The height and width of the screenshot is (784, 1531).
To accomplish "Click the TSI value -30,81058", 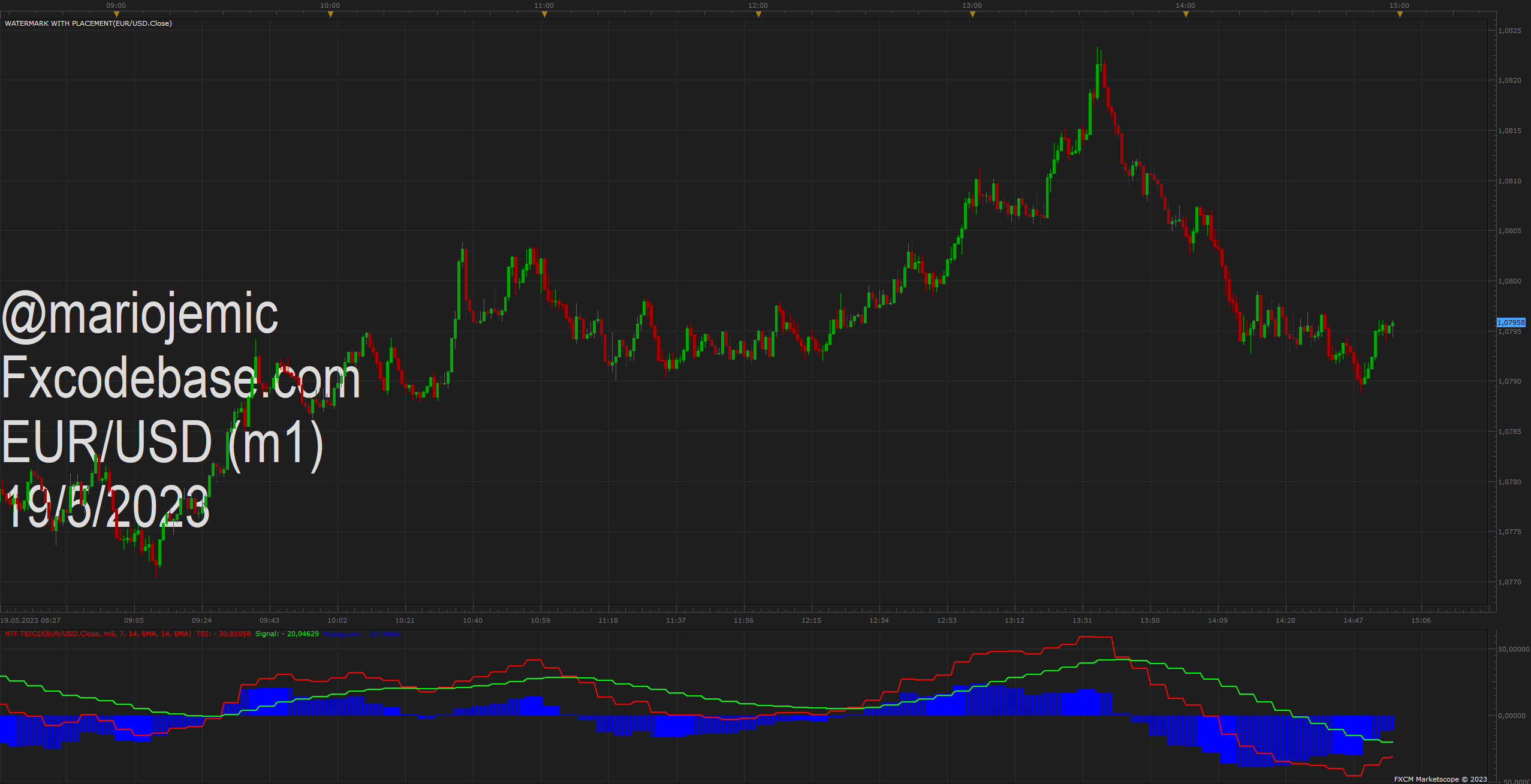I will 224,634.
